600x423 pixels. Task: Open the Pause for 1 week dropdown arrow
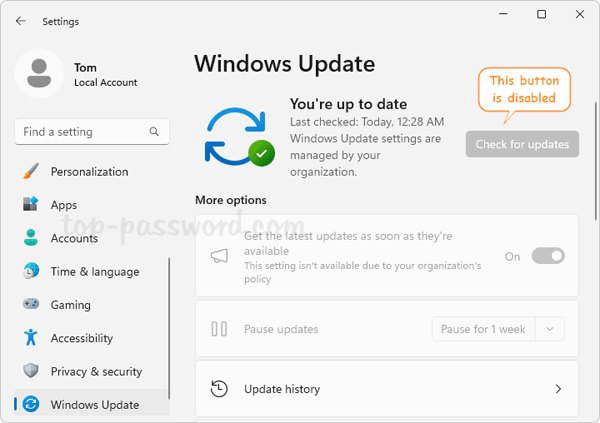(550, 329)
